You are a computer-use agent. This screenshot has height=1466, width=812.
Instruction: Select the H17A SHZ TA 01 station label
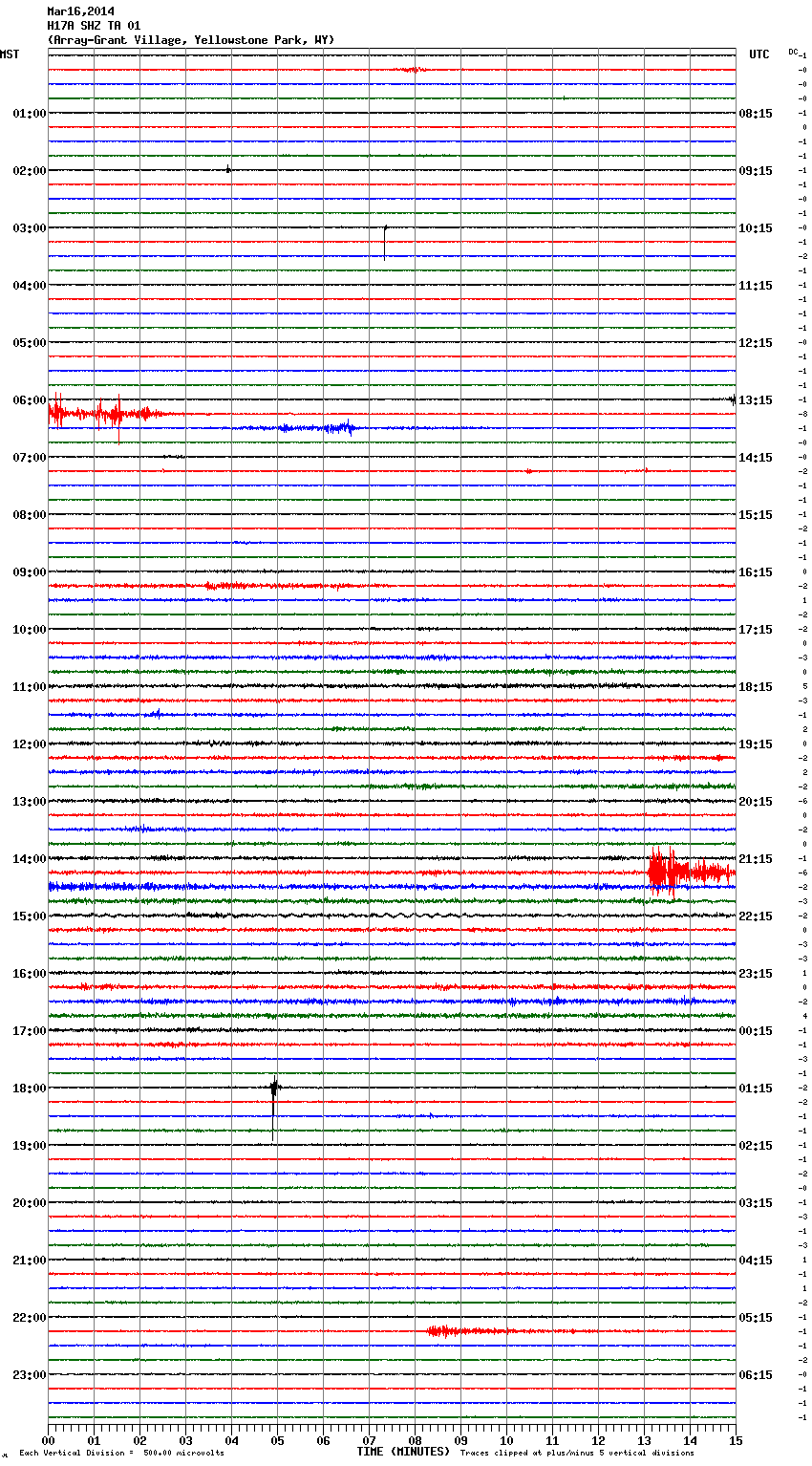click(94, 26)
